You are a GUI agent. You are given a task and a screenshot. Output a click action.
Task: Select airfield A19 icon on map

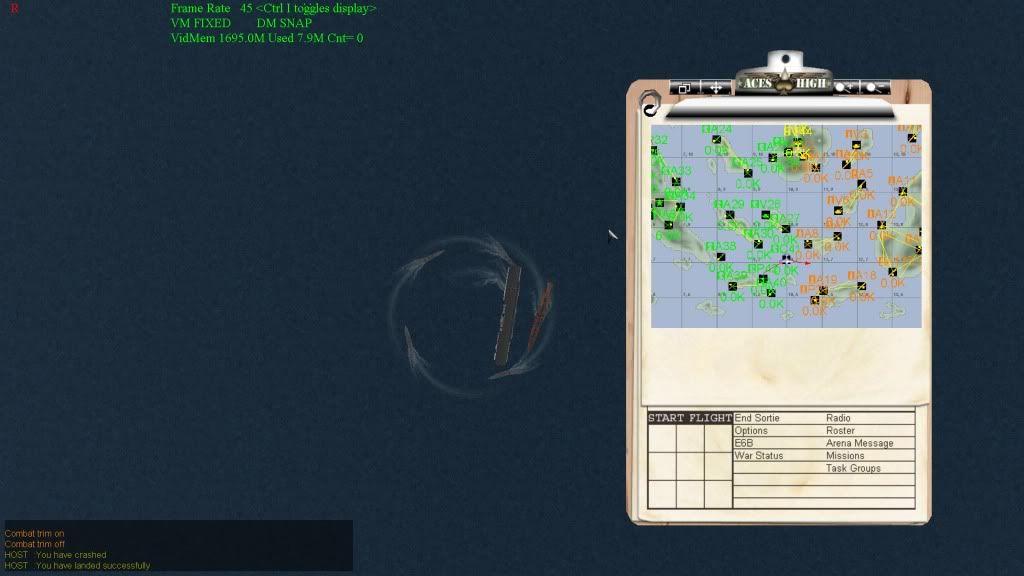(823, 290)
